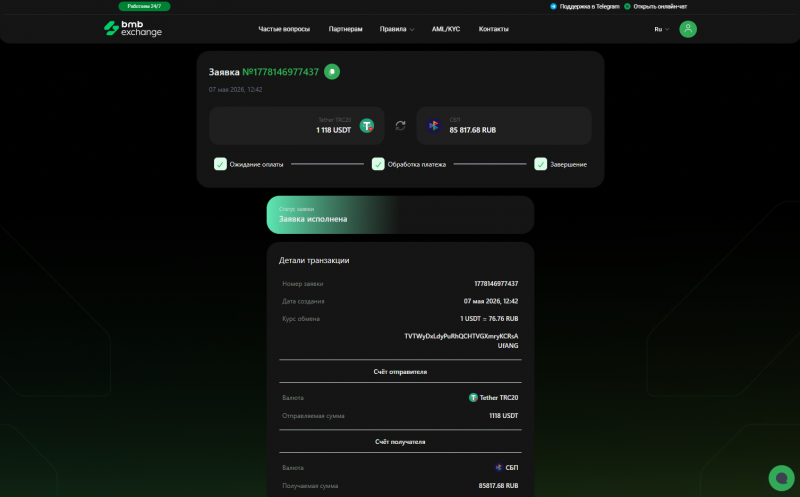Click progress line between Обработка платежа and Завершение
Screen dimensions: 800x497
coord(490,164)
